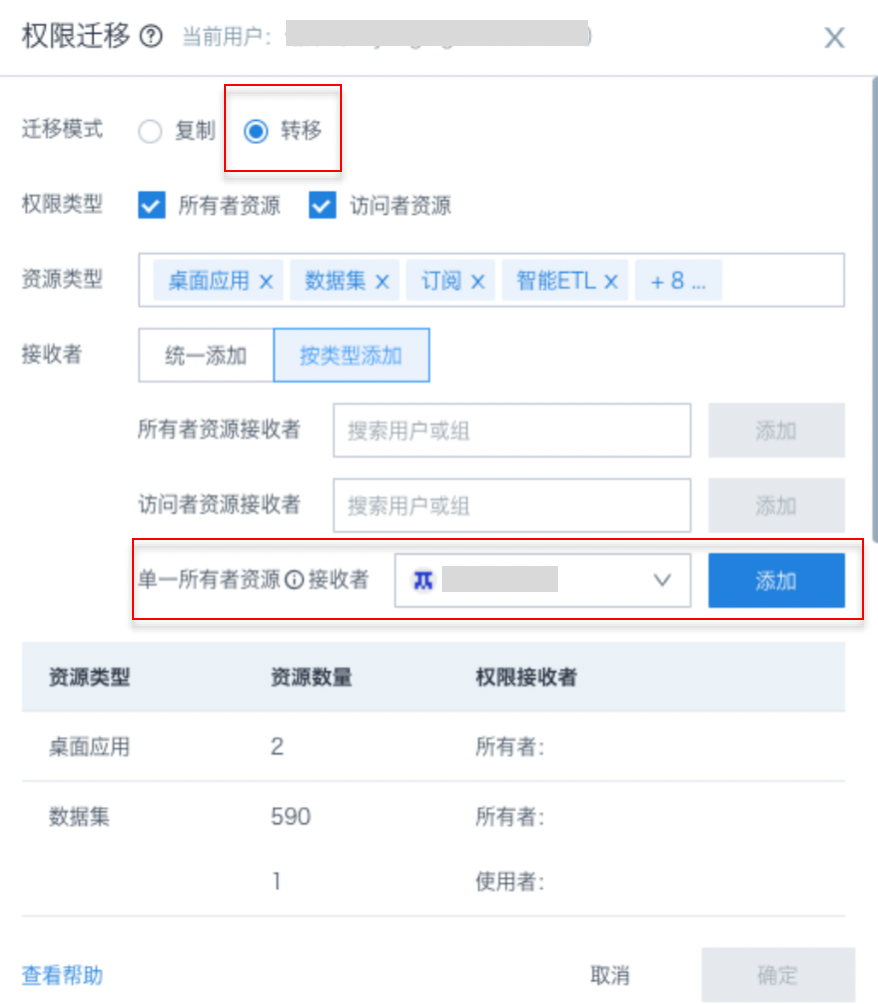Close the 权限迁移 dialog
The image size is (878, 1004).
point(834,38)
